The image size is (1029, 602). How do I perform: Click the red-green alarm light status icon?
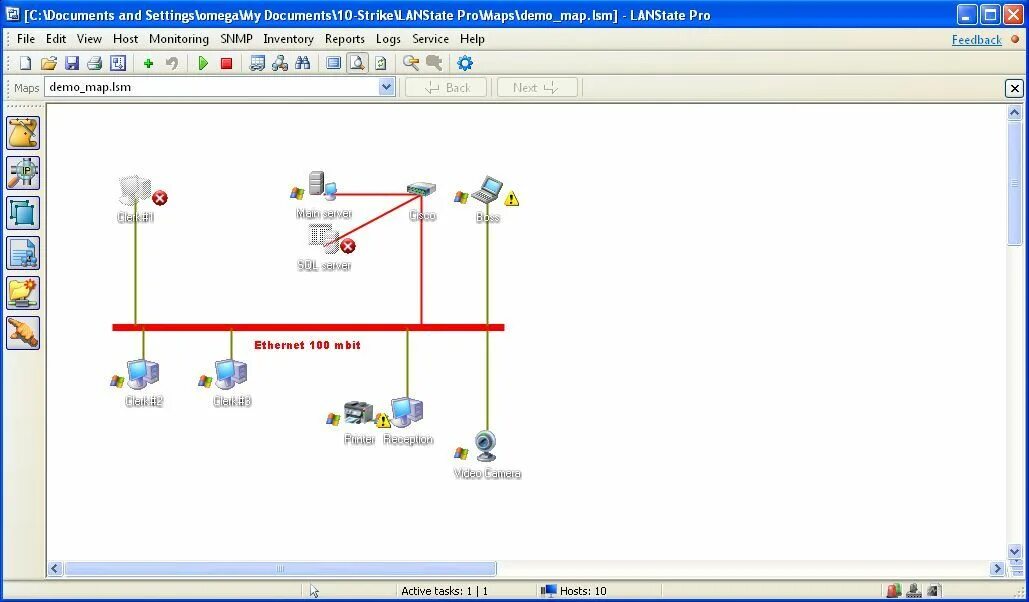(893, 591)
